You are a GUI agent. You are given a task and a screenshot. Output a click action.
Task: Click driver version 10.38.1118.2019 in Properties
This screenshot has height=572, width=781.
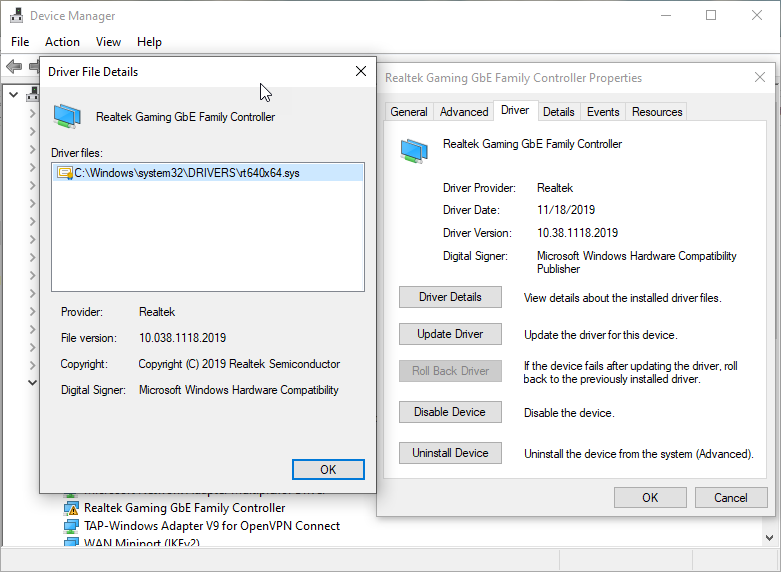[x=577, y=233]
